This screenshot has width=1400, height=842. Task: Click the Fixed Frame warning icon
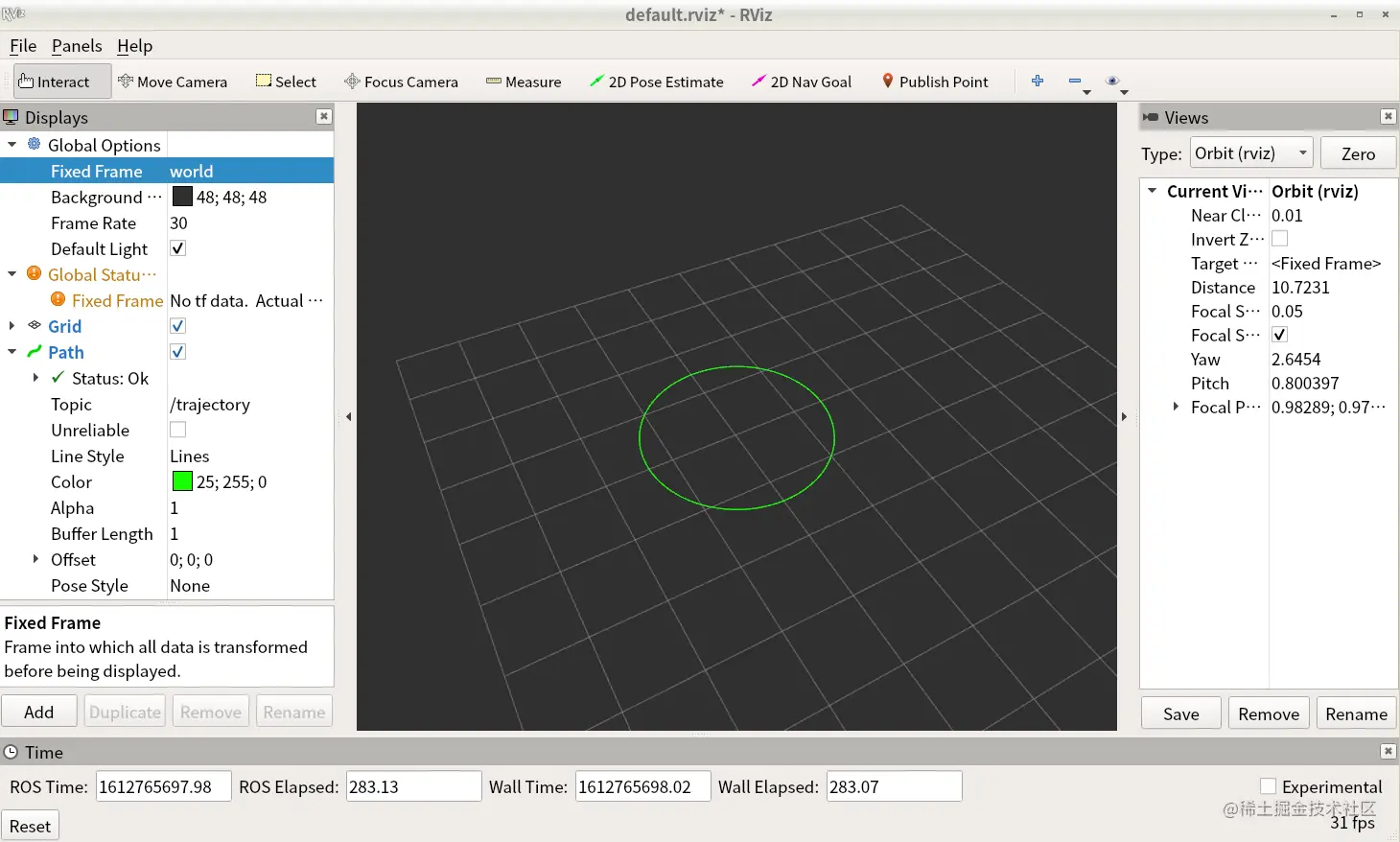[58, 299]
